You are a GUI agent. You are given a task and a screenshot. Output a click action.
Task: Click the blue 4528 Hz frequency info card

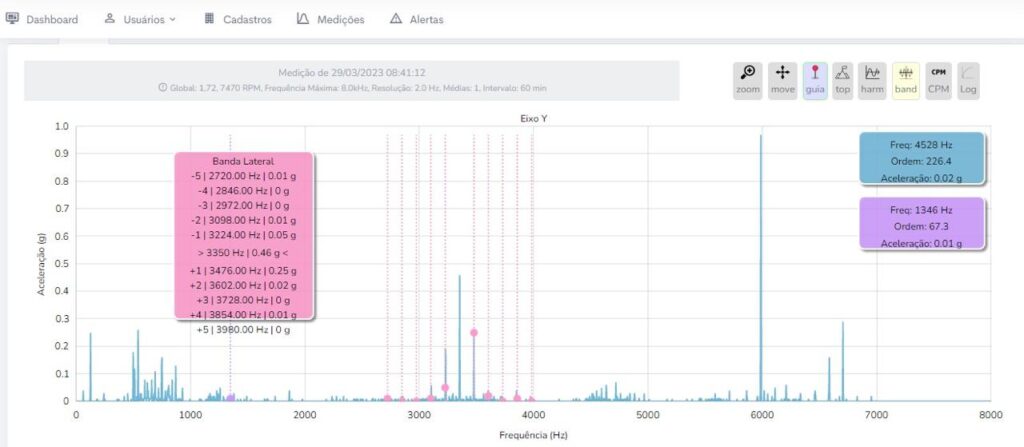coord(920,158)
